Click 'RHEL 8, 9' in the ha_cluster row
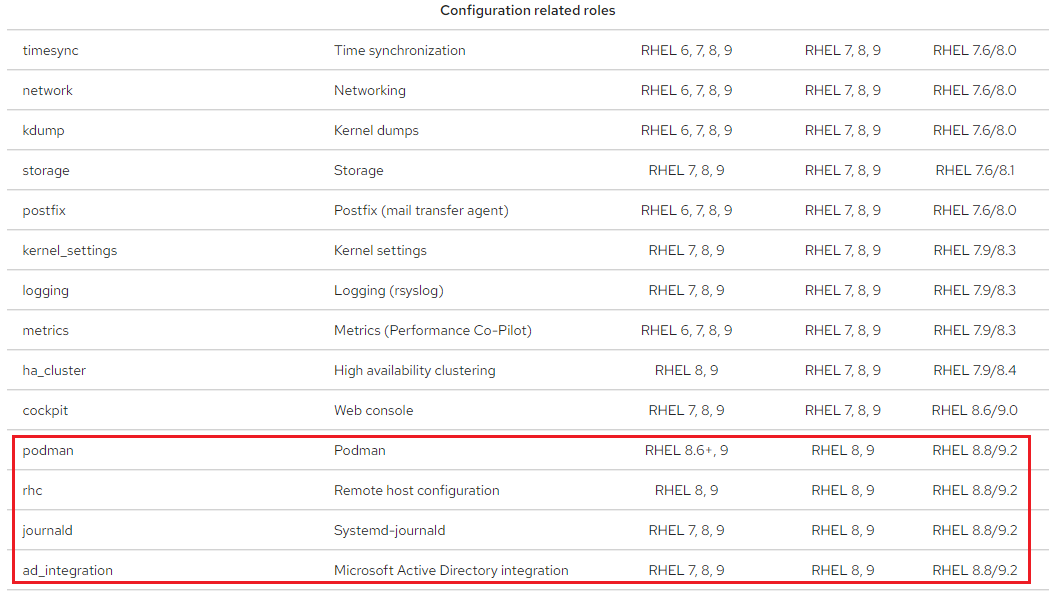This screenshot has height=594, width=1054. (x=686, y=370)
